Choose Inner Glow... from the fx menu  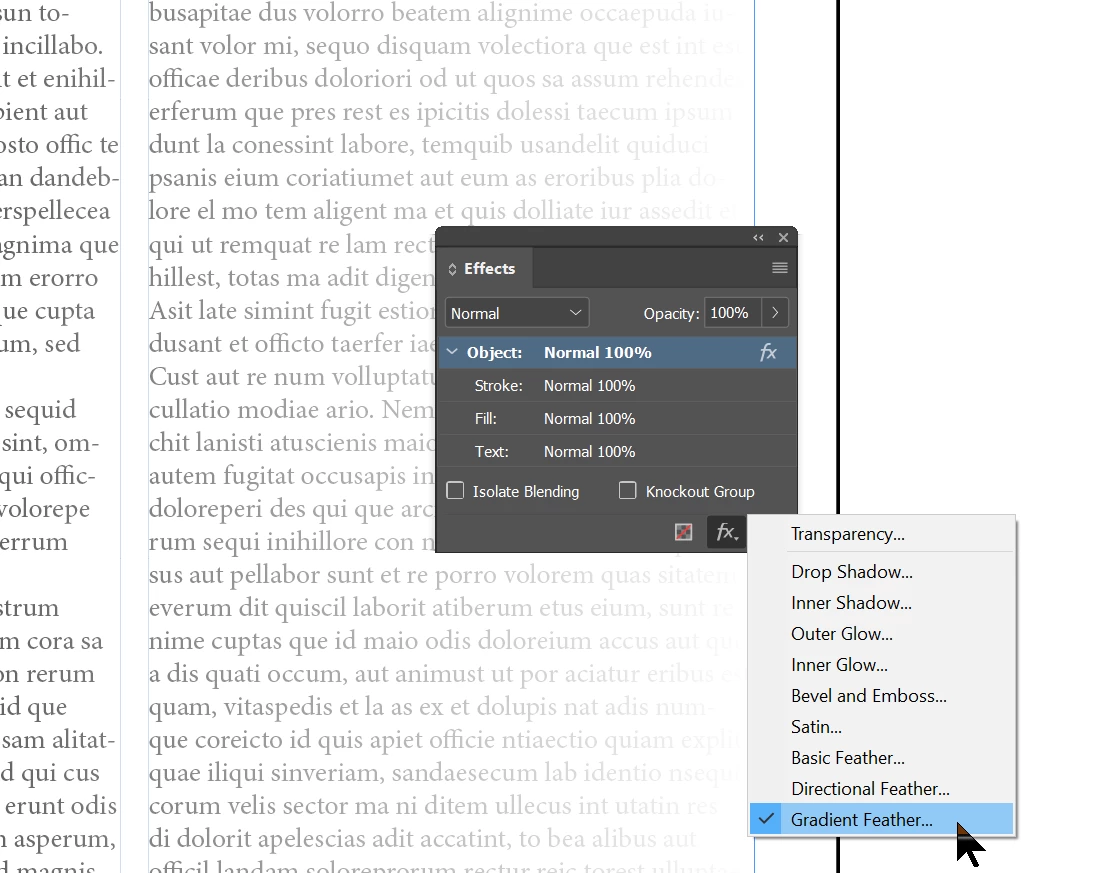(x=881, y=665)
